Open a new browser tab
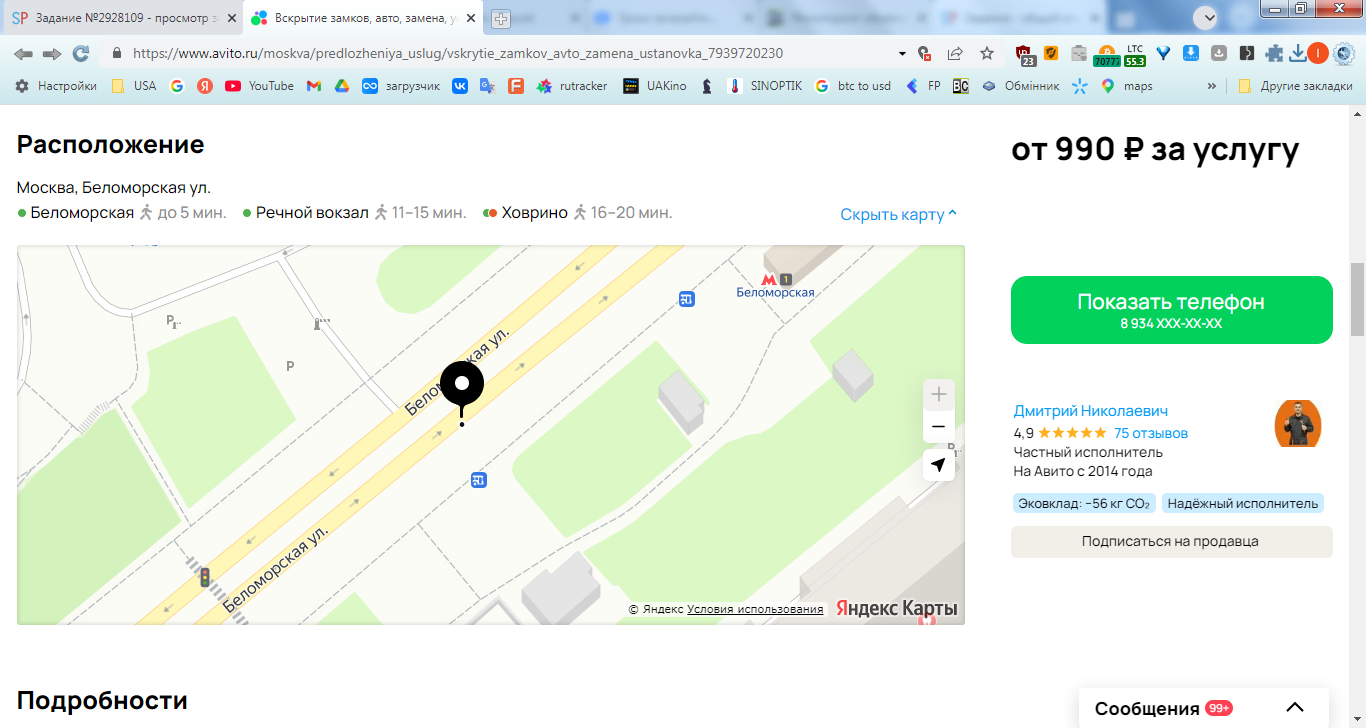 (501, 18)
